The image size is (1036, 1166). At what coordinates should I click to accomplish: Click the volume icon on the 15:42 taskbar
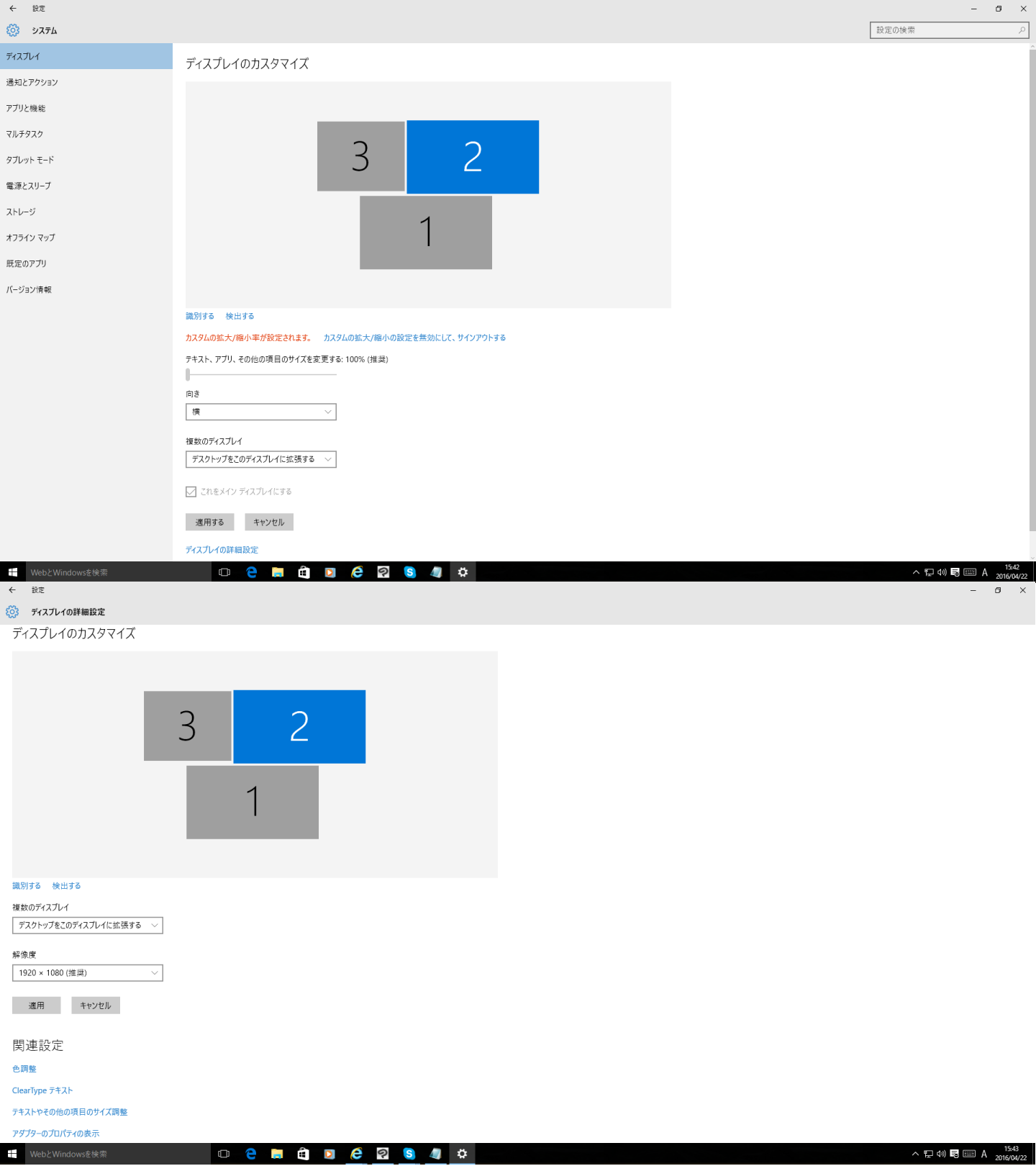pos(942,572)
